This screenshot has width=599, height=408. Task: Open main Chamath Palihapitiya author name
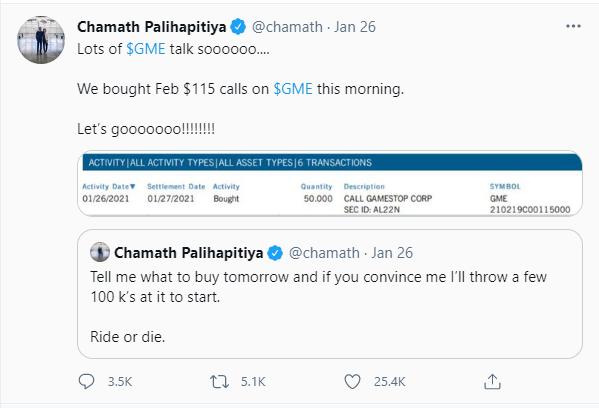pyautogui.click(x=152, y=27)
